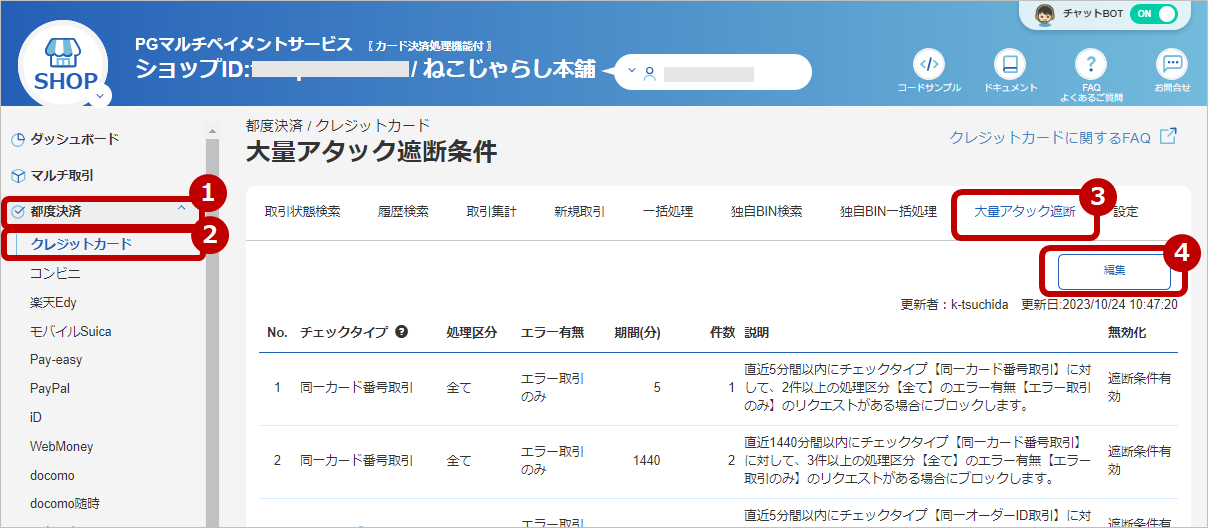
Task: Click the No. column header
Action: [277, 332]
